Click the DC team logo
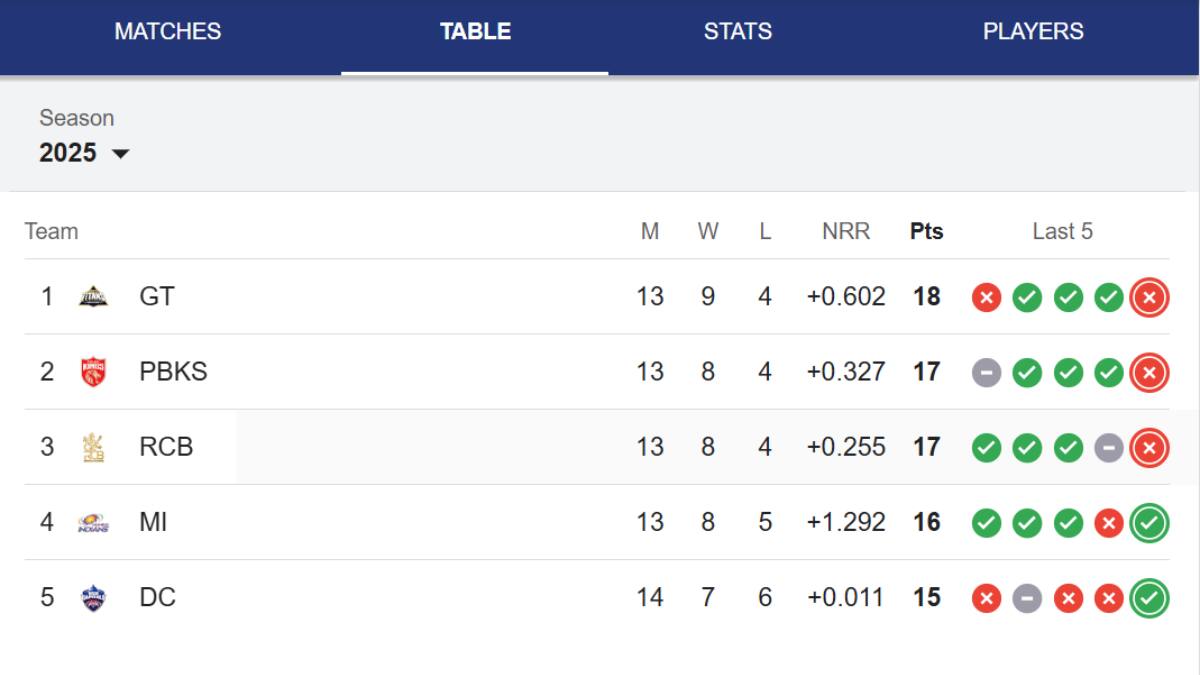This screenshot has height=675, width=1200. (x=93, y=598)
